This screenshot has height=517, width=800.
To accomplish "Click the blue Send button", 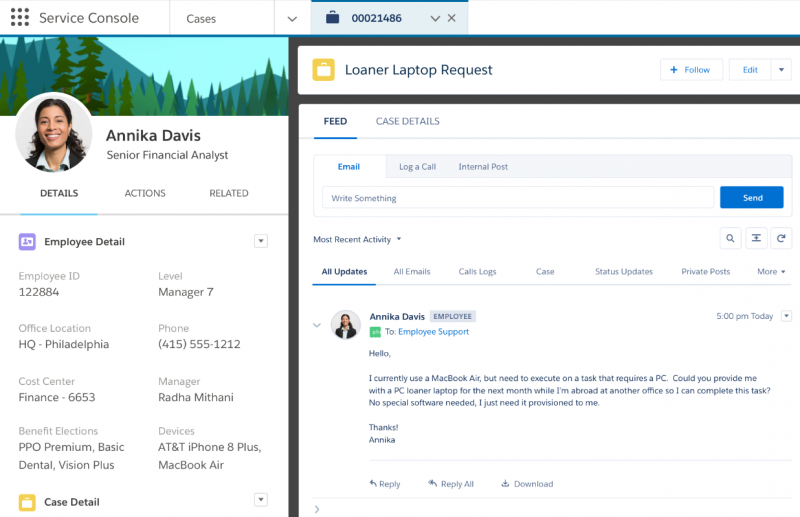I will [752, 198].
